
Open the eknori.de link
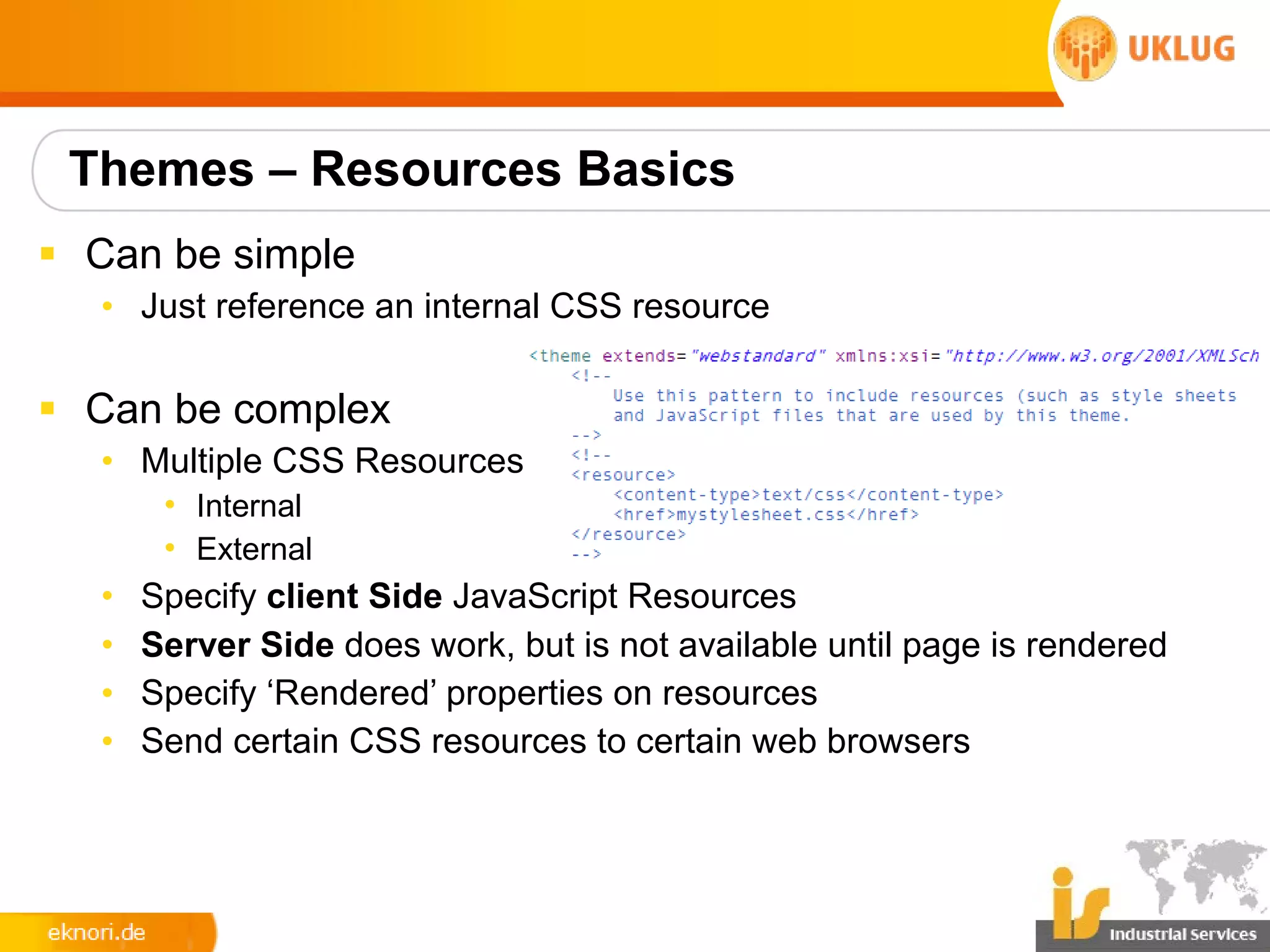(96, 932)
